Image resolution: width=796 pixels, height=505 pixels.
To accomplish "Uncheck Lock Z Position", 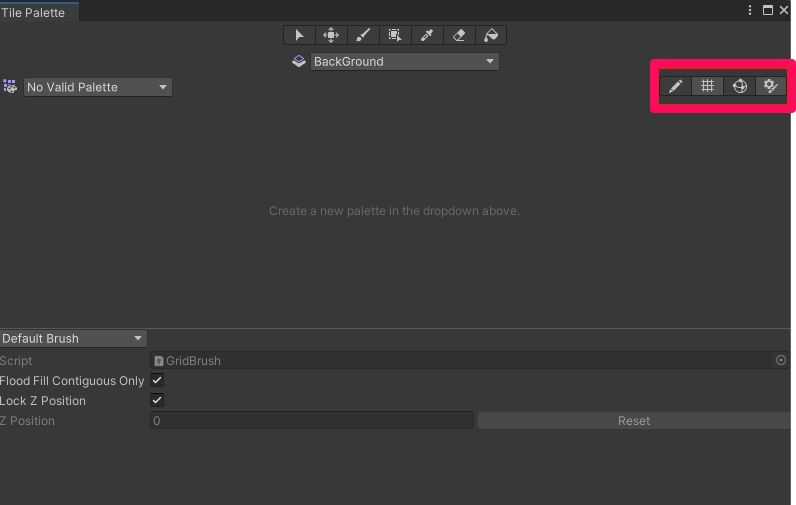I will (157, 400).
